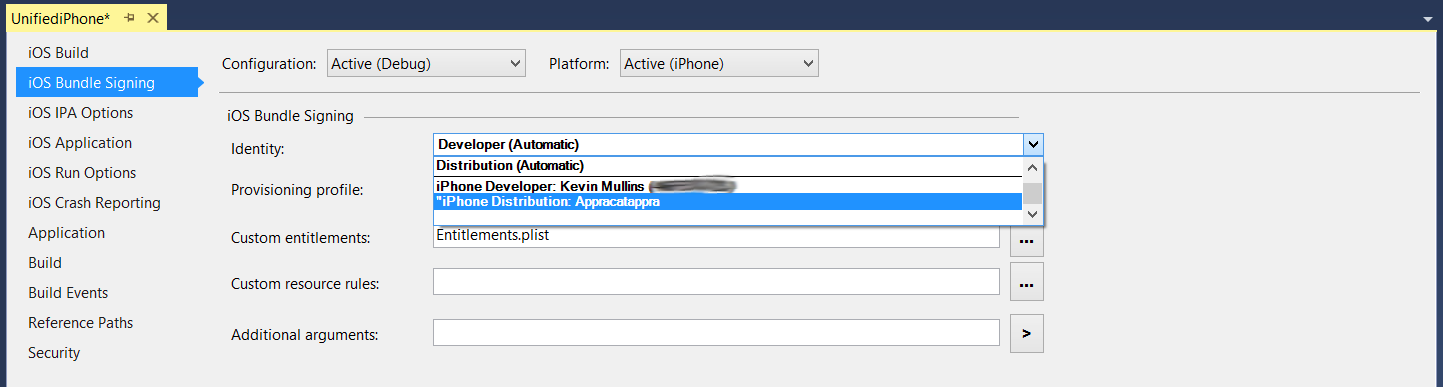Pin the UnifiediPhone document tab
1443x387 pixels.
click(x=130, y=18)
